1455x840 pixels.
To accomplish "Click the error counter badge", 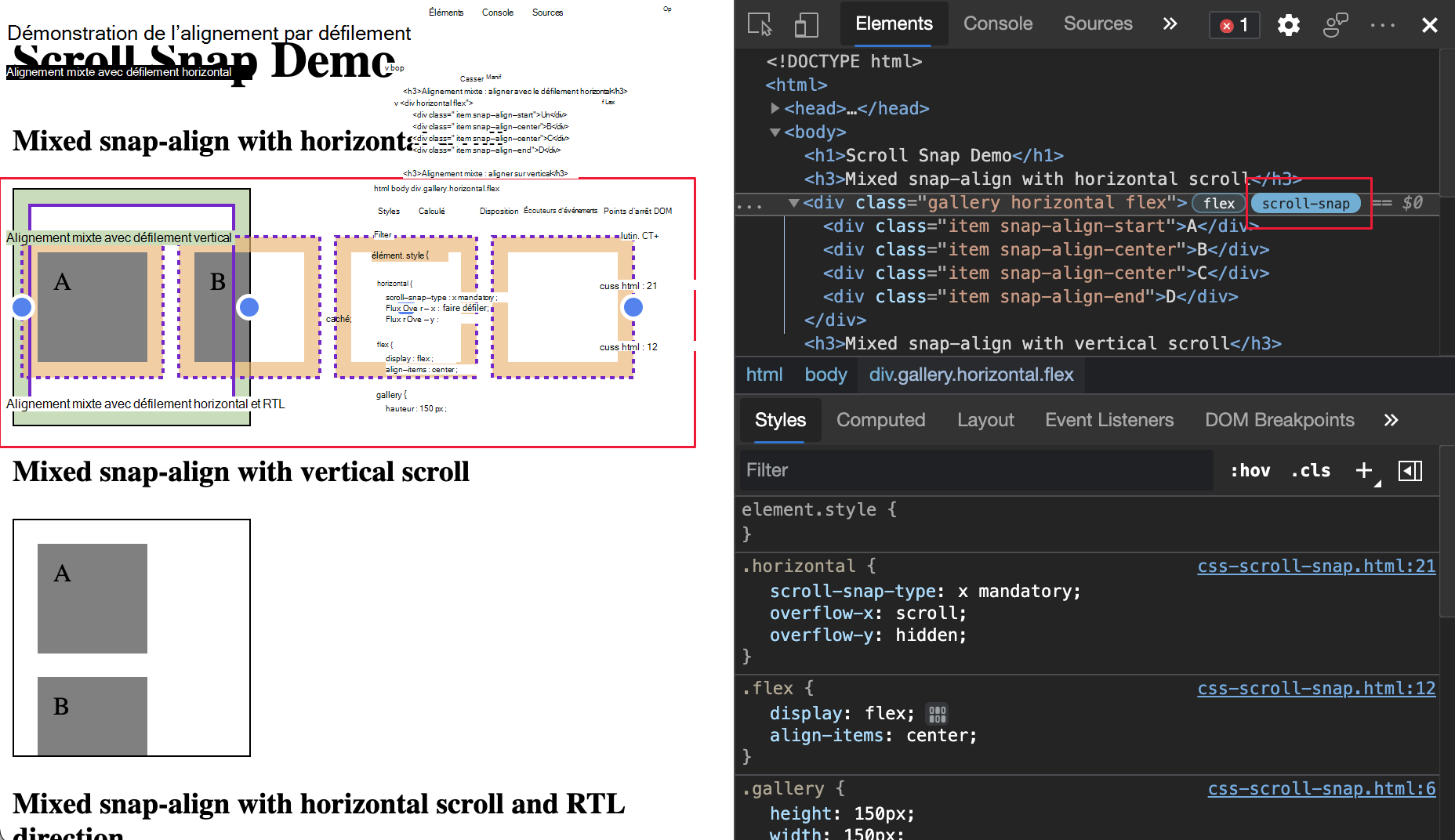I will coord(1234,25).
